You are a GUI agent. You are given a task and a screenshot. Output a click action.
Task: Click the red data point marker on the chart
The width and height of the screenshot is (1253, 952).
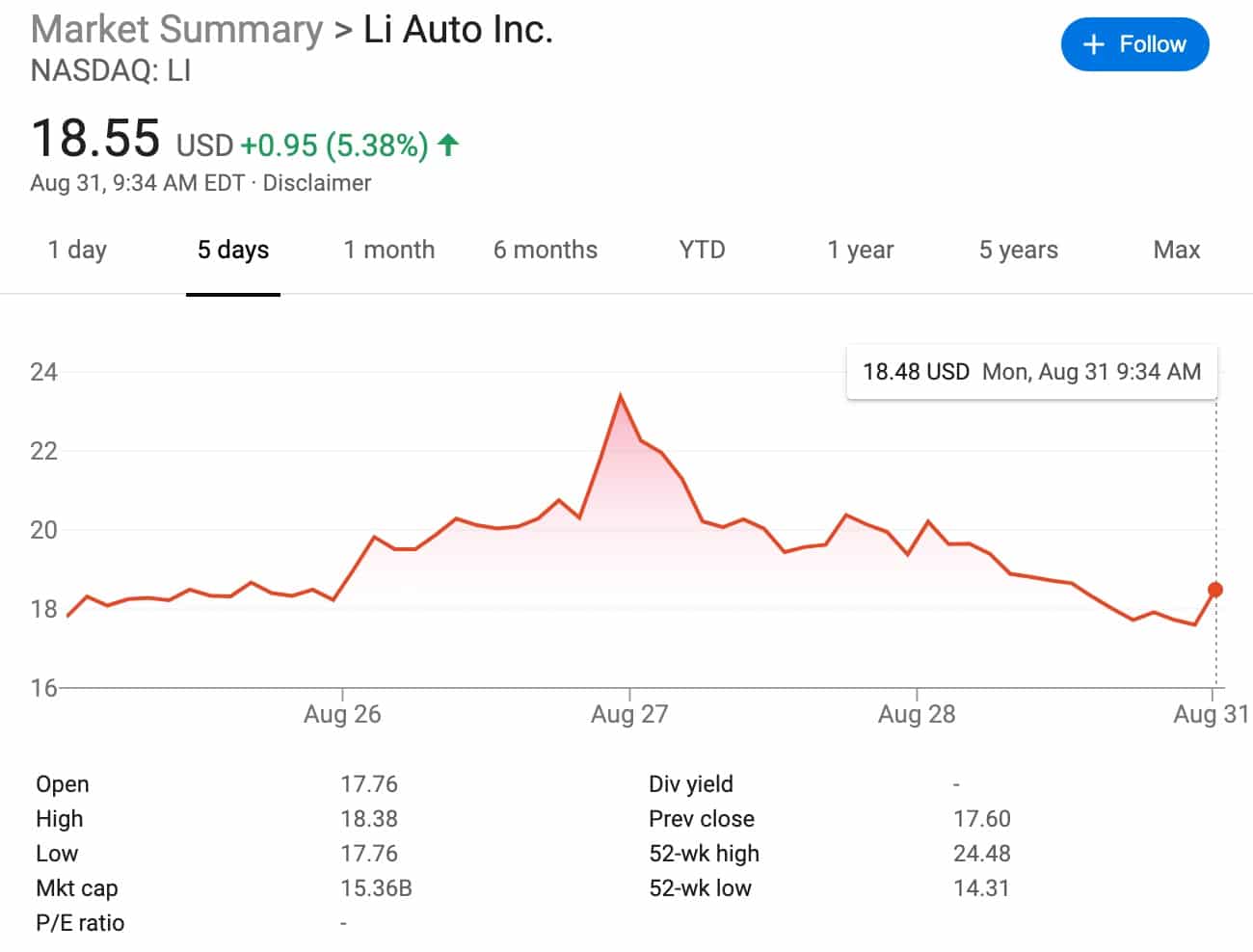coord(1215,588)
